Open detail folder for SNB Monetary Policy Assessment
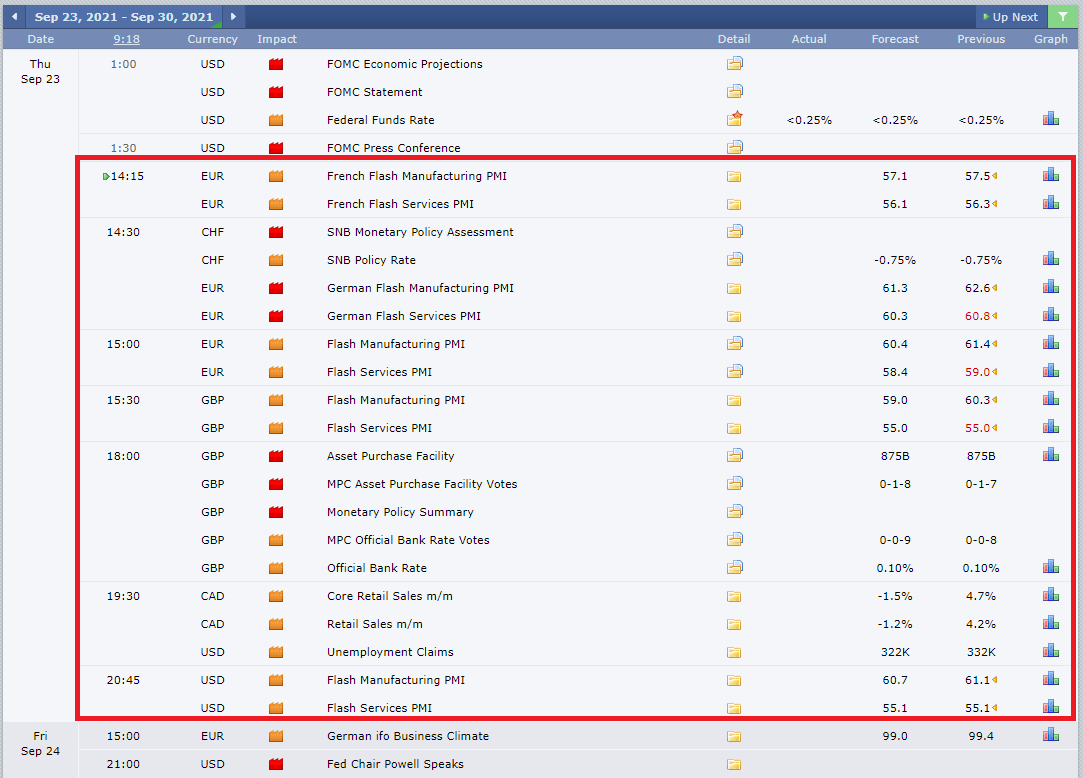 pos(734,231)
